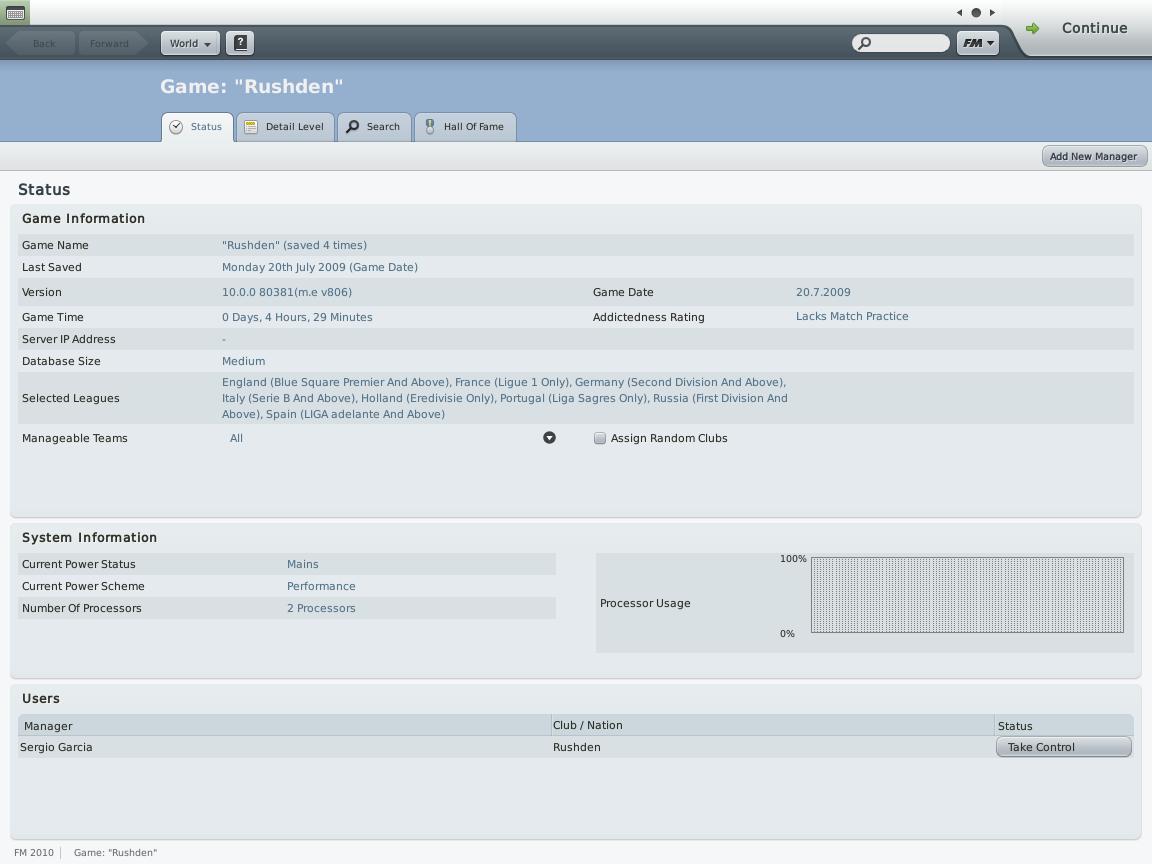The width and height of the screenshot is (1152, 864).
Task: Click the trophy icon on Hall Of Fame tab
Action: 430,127
